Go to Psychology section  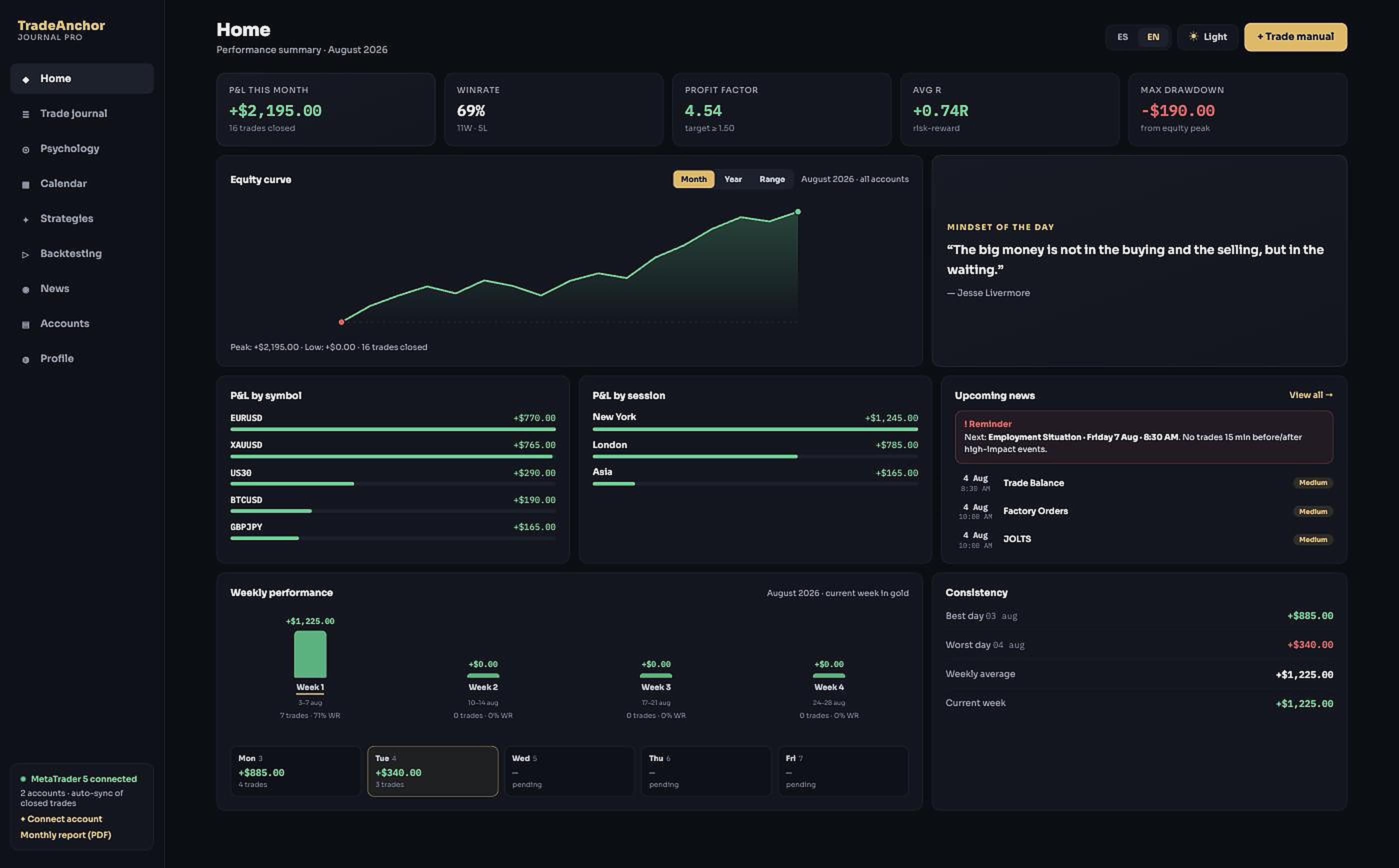click(x=81, y=148)
